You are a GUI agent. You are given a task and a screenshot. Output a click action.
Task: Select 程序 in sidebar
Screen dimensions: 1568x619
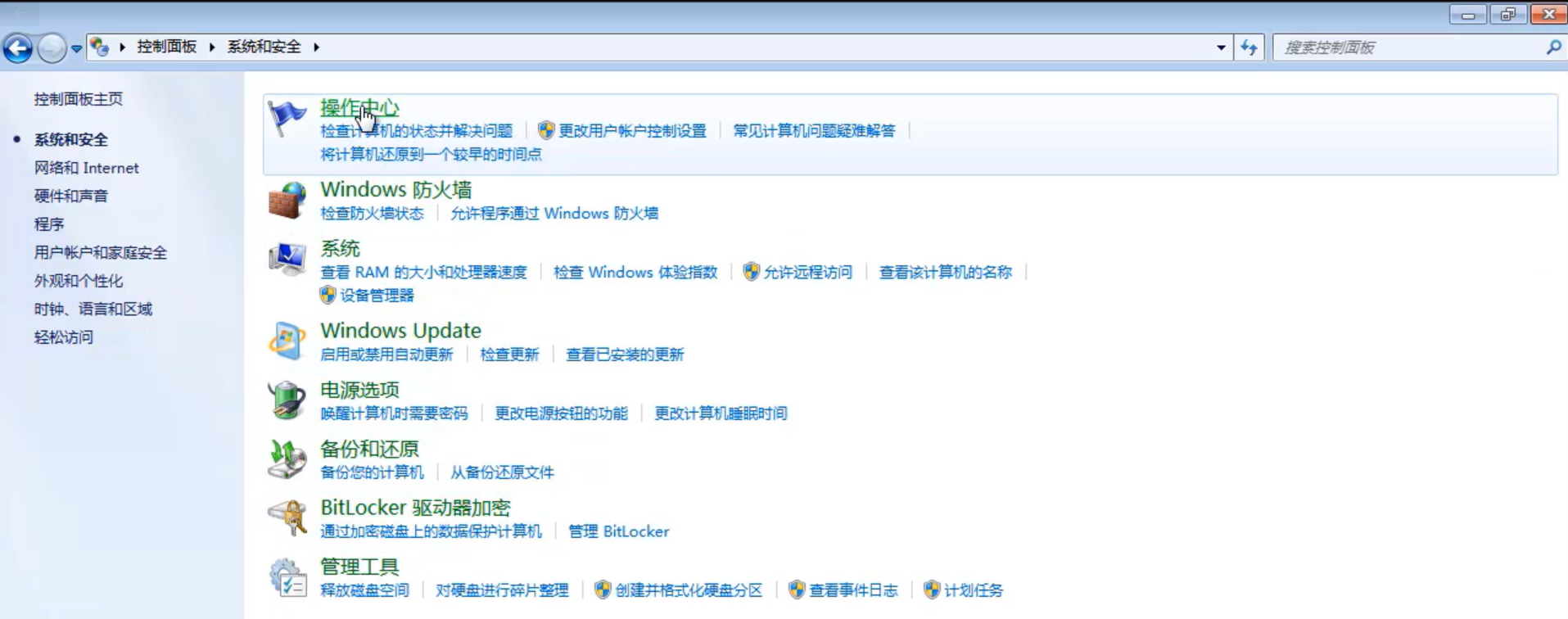(x=49, y=224)
